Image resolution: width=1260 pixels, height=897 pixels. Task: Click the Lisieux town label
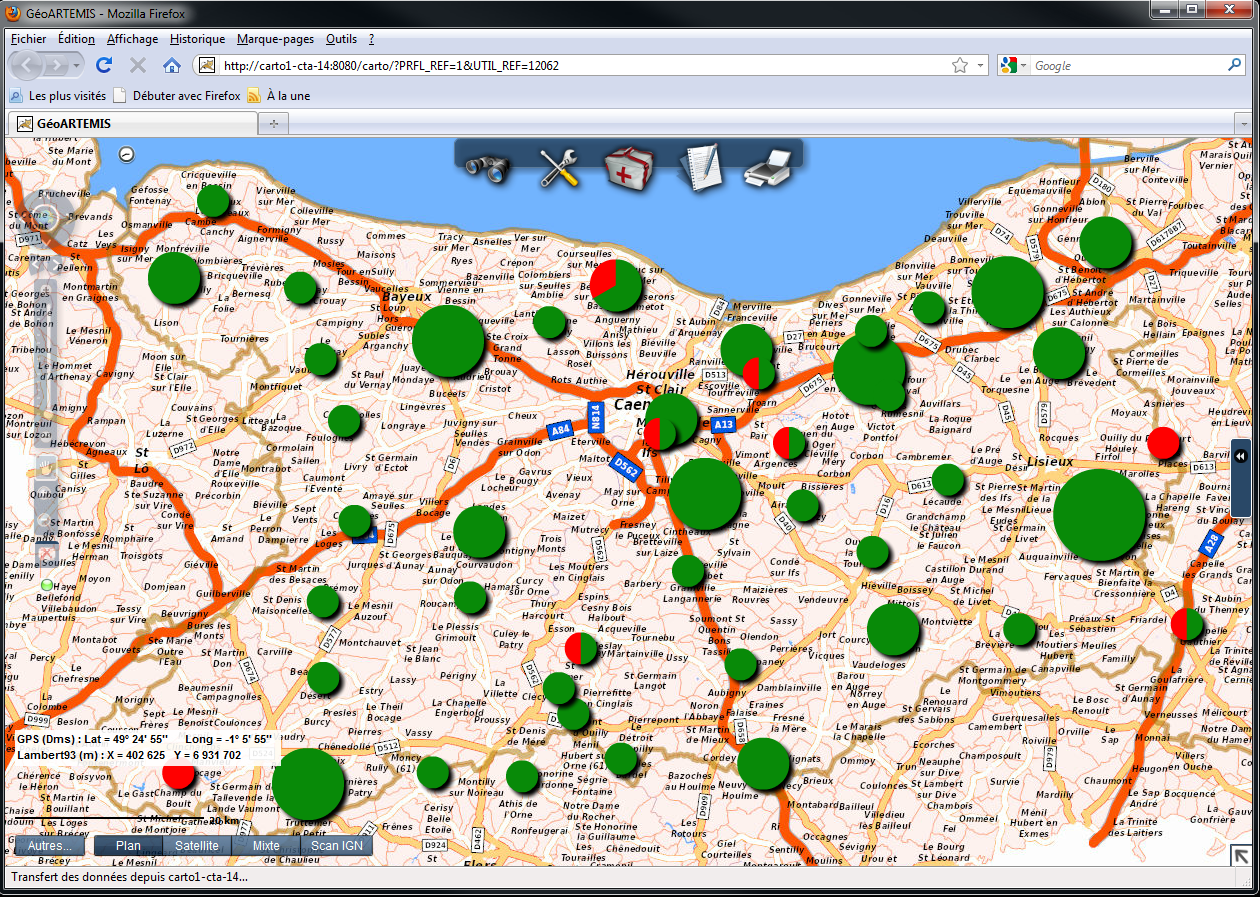click(1049, 461)
